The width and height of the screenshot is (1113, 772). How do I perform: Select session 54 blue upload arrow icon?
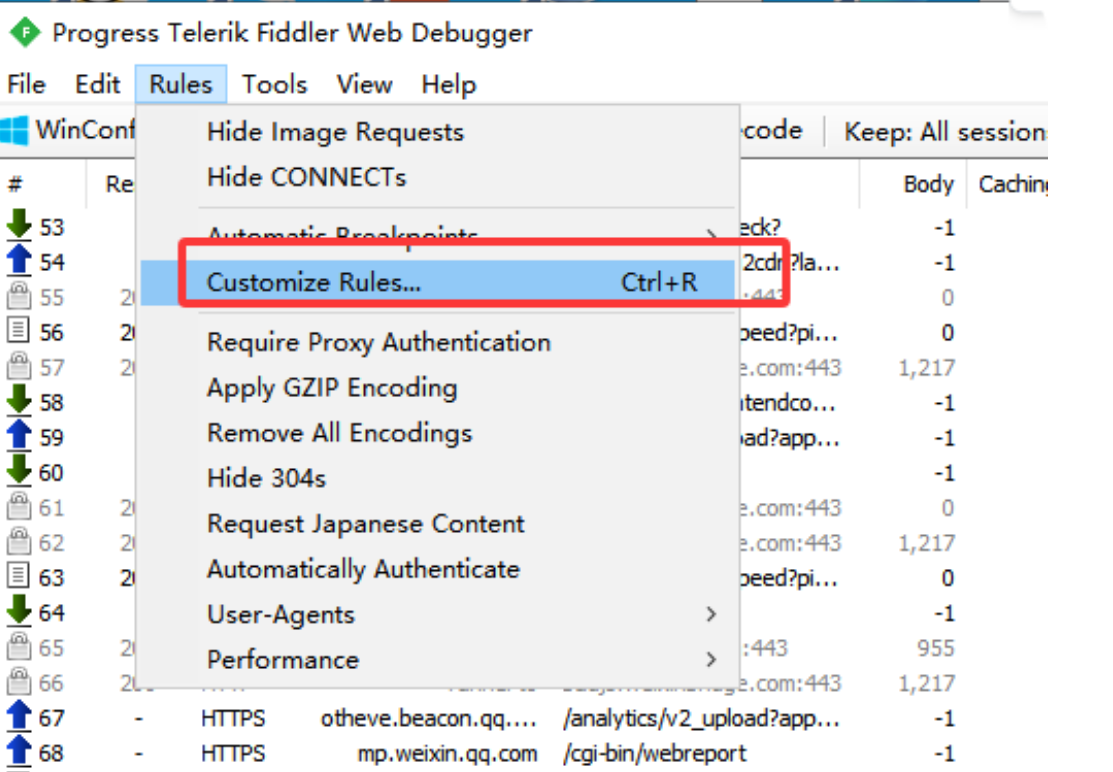[19, 260]
